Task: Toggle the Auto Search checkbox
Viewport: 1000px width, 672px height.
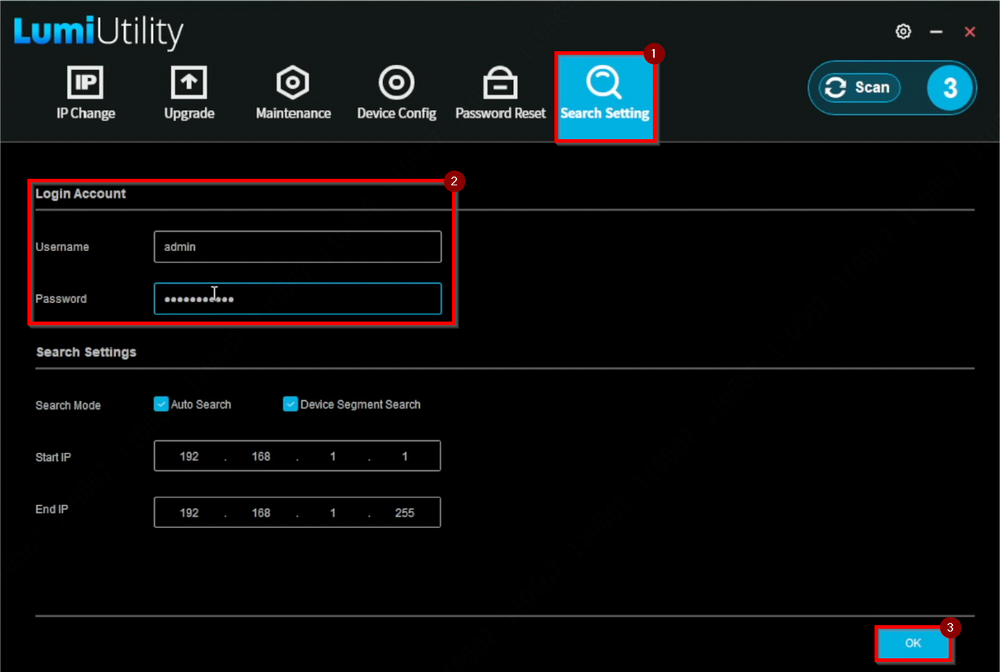Action: coord(161,404)
